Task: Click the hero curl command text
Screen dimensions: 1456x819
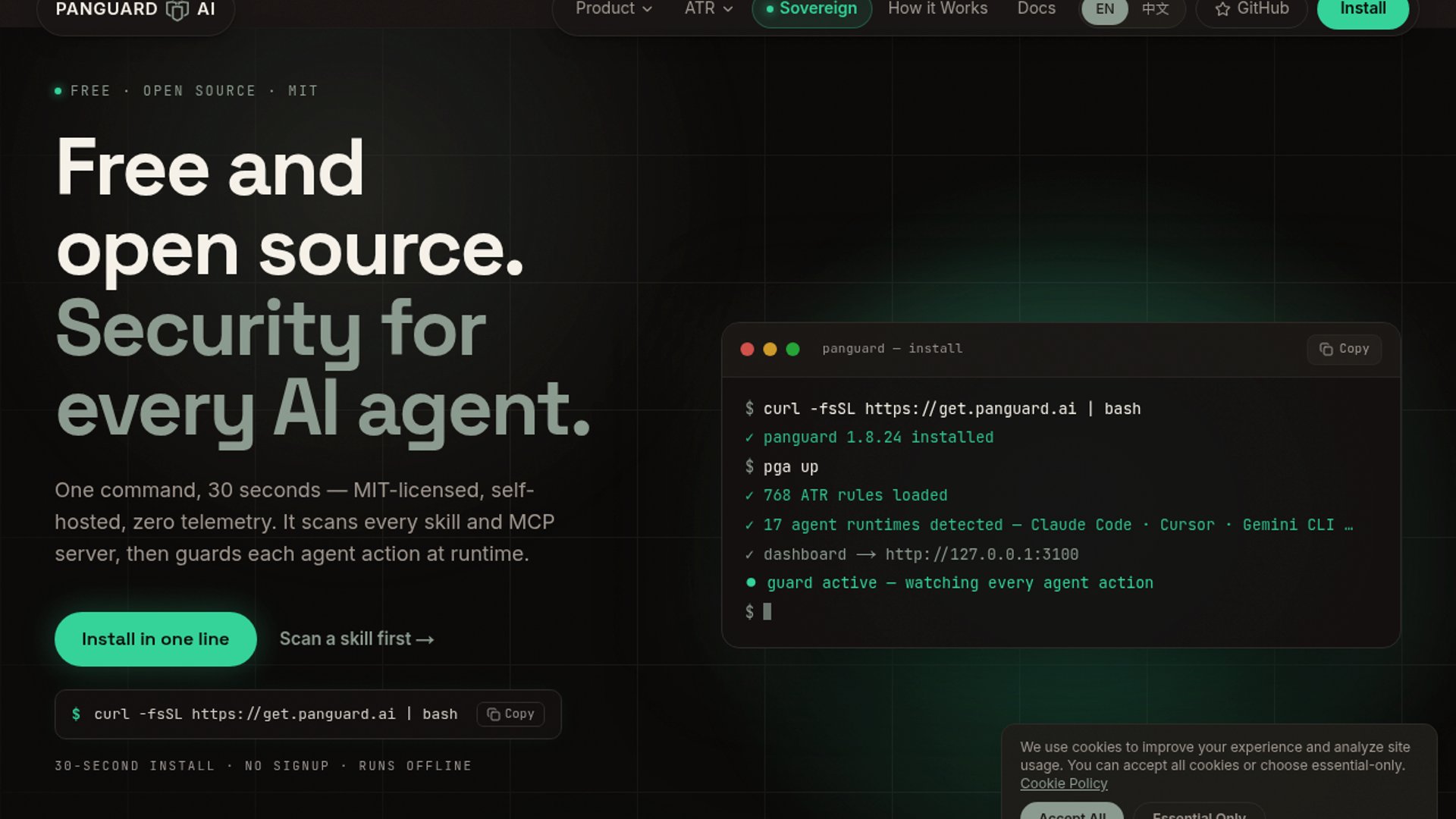Action: click(276, 714)
